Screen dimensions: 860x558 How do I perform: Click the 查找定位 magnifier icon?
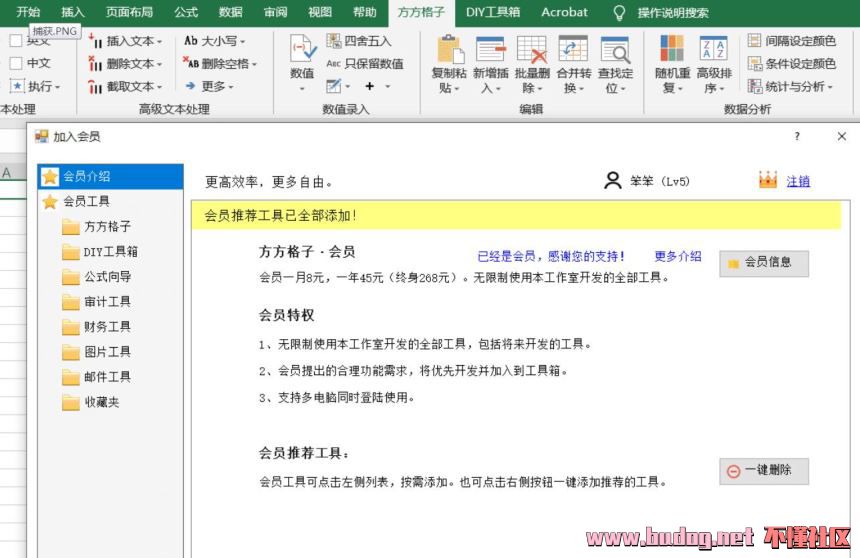[x=615, y=50]
